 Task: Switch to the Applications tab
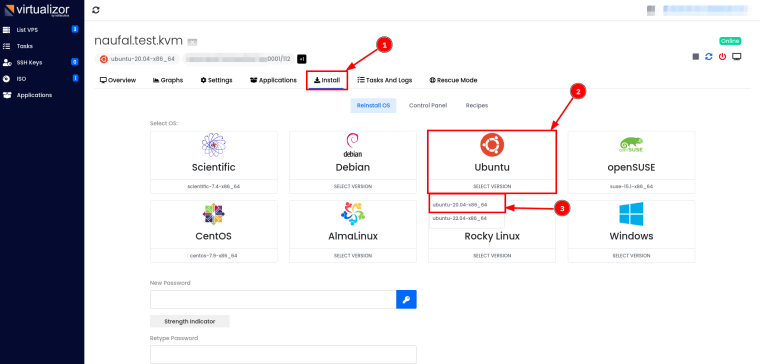(x=273, y=80)
